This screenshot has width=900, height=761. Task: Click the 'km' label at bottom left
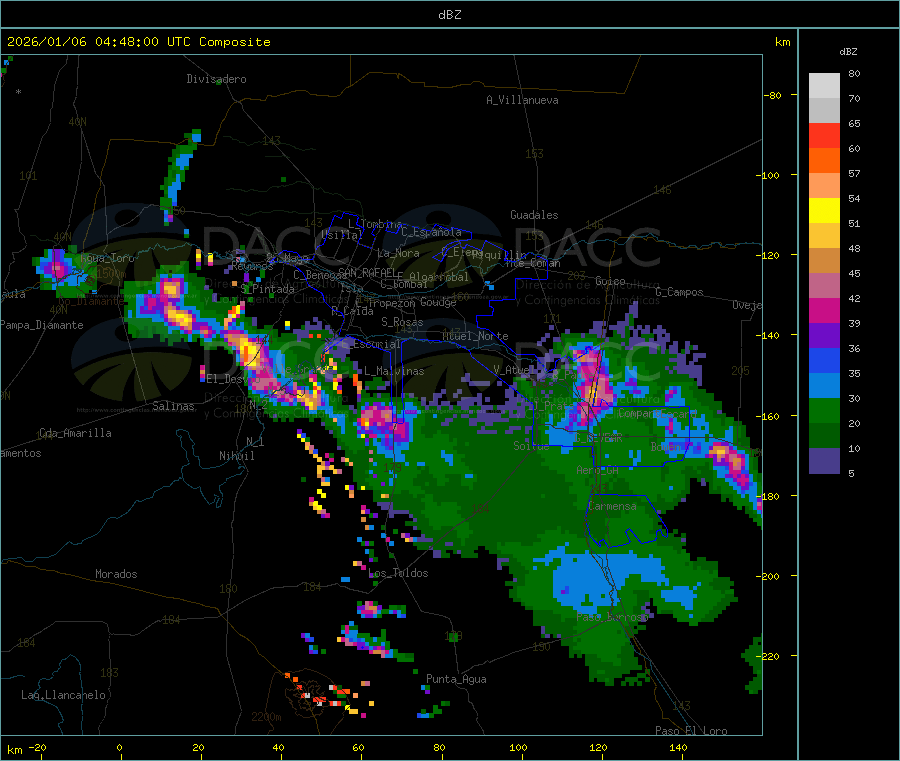click(14, 750)
